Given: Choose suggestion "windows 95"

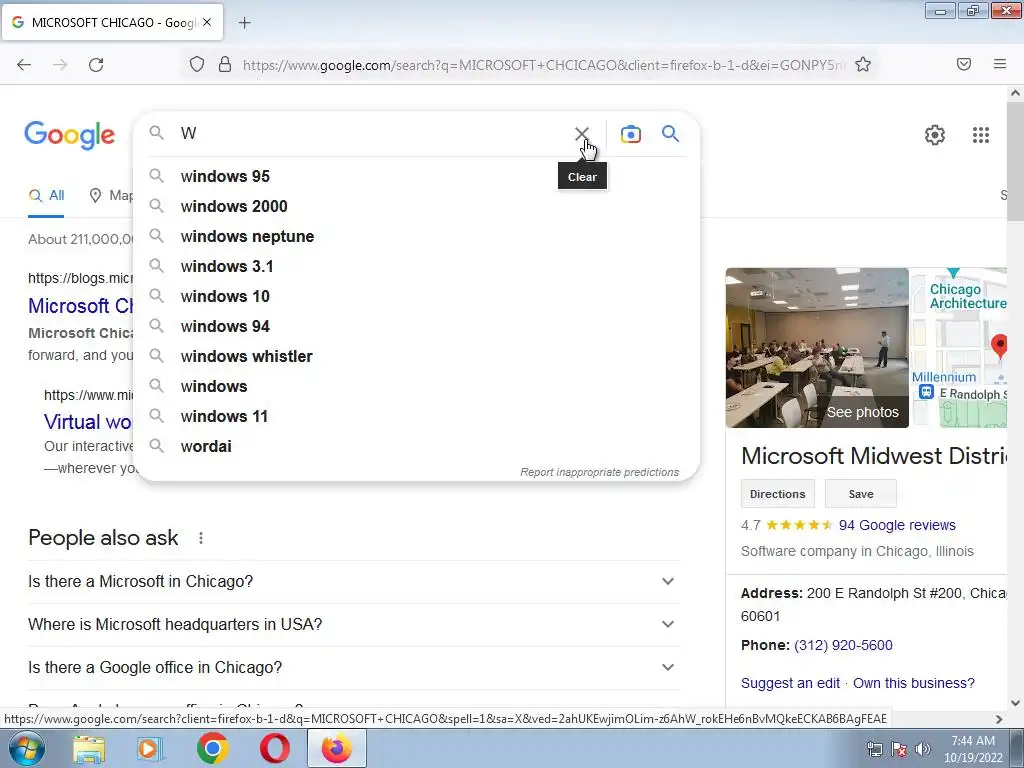Looking at the screenshot, I should [x=417, y=176].
